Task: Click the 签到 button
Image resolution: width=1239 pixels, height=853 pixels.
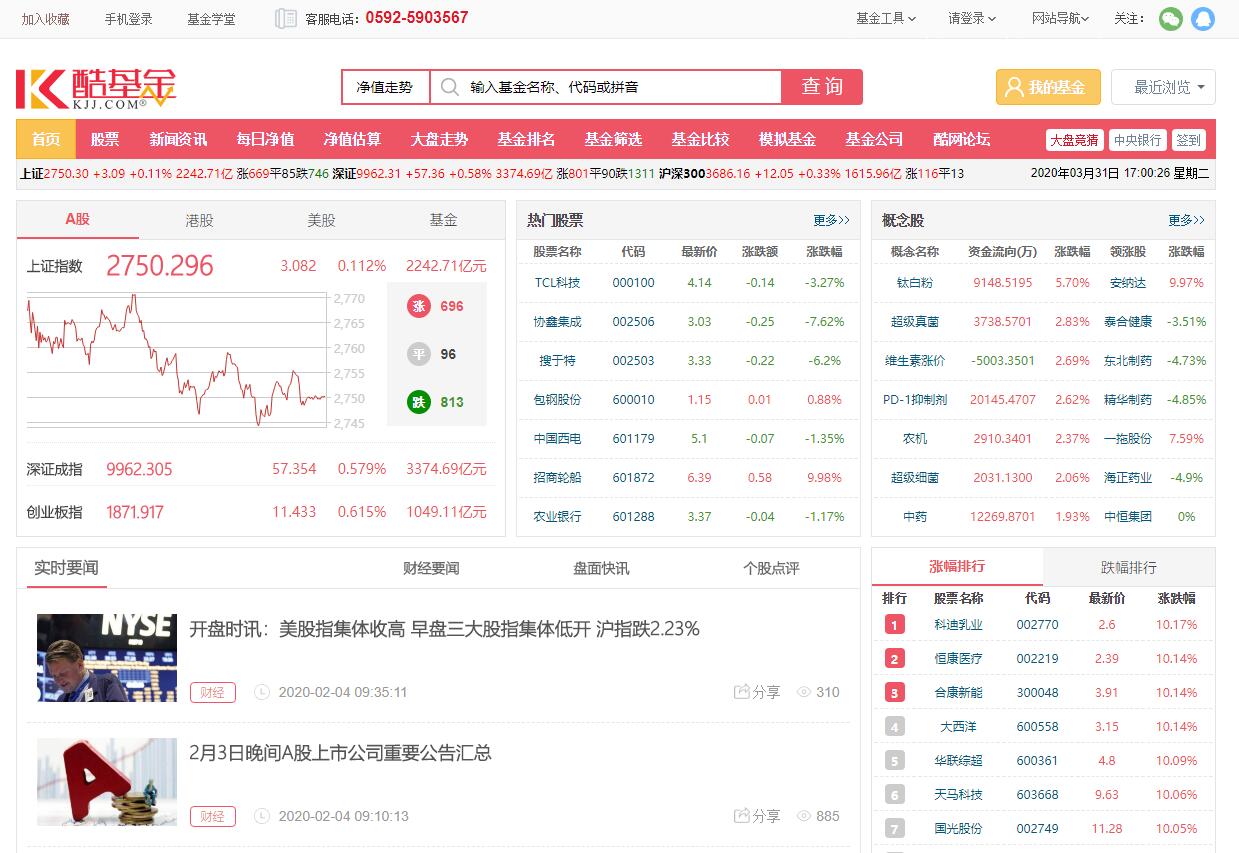Action: 1189,140
